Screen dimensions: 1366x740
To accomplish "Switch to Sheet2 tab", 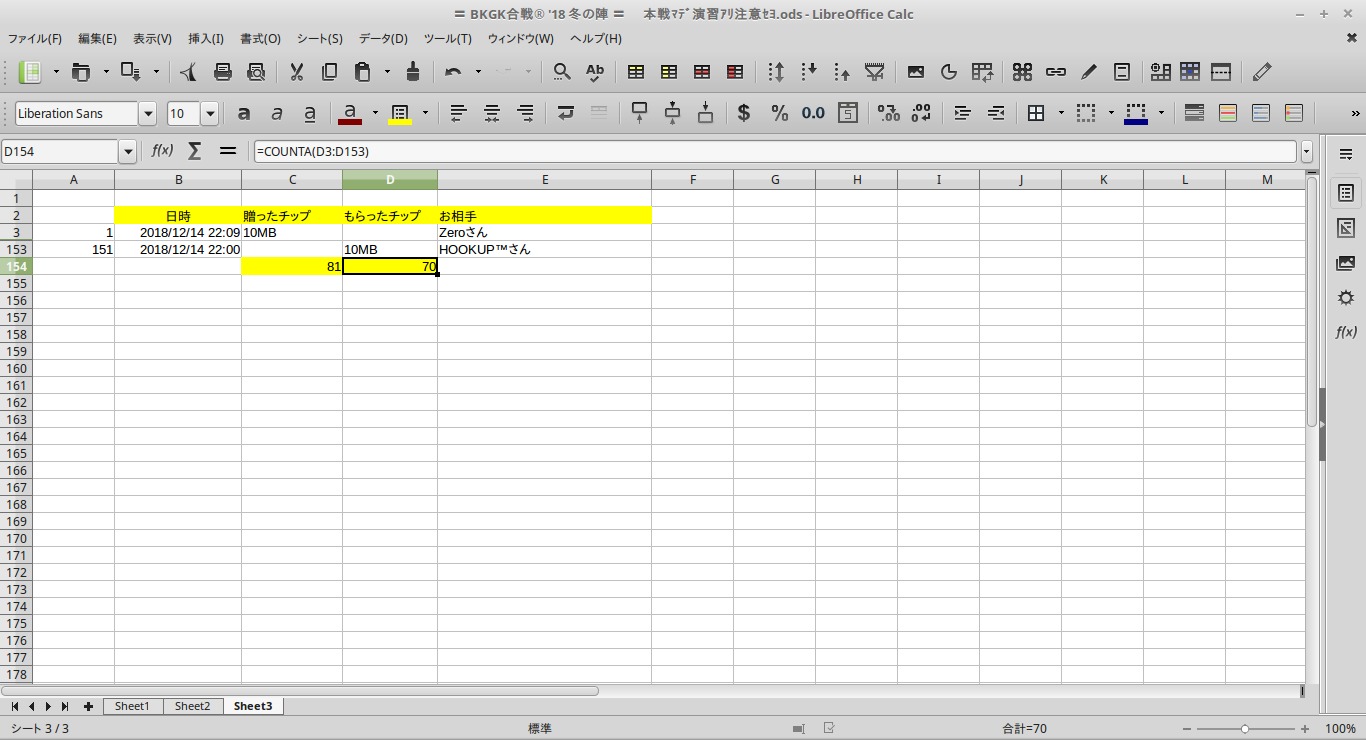I will click(192, 706).
